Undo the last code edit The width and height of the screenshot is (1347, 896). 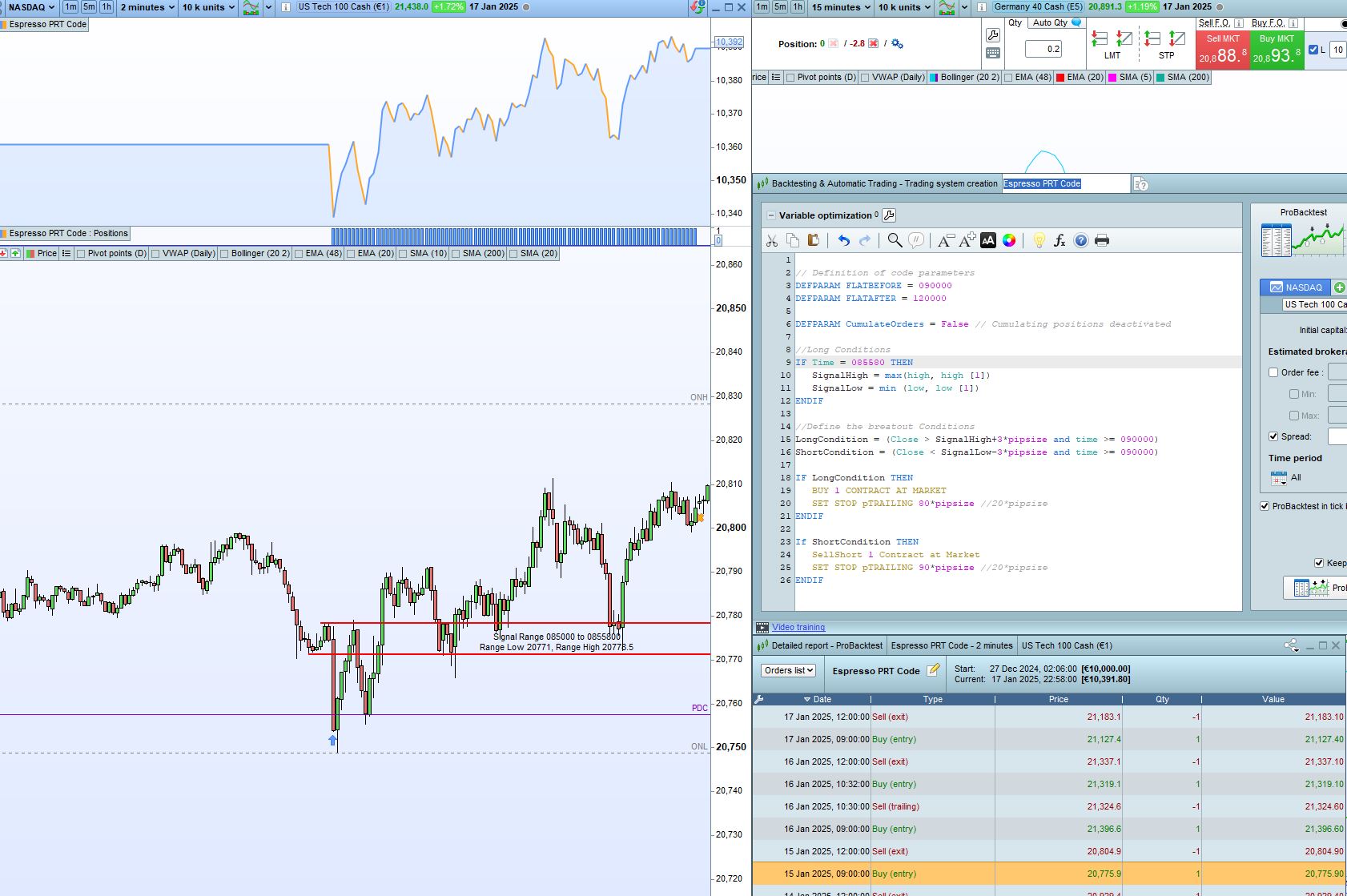(x=843, y=241)
